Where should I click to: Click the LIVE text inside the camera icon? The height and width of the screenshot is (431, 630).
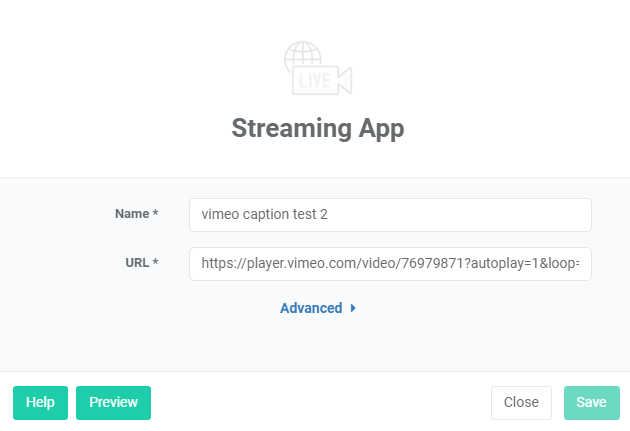point(314,81)
